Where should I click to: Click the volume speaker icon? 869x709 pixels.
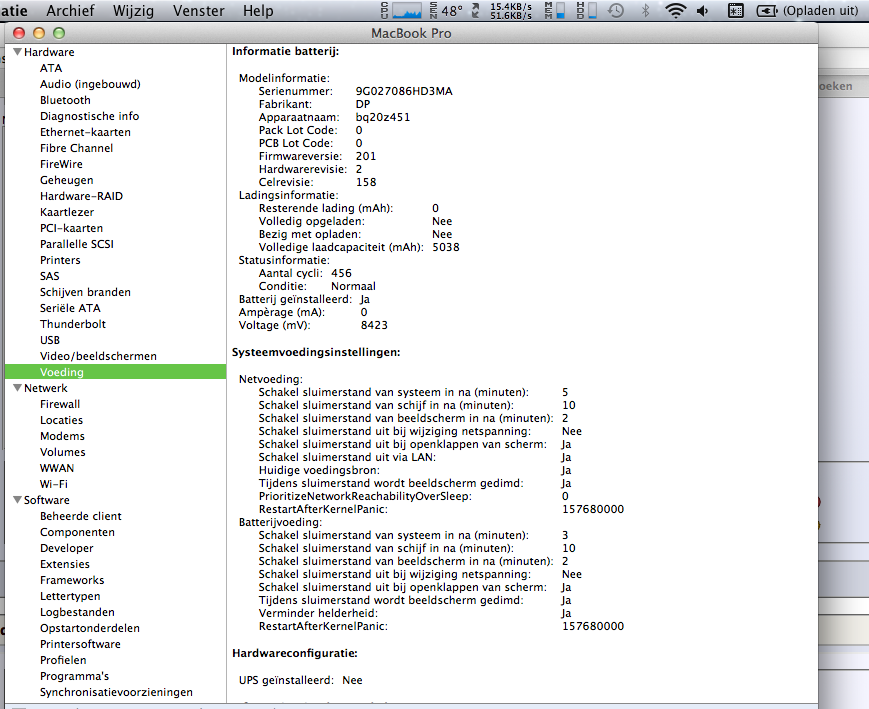pos(703,11)
